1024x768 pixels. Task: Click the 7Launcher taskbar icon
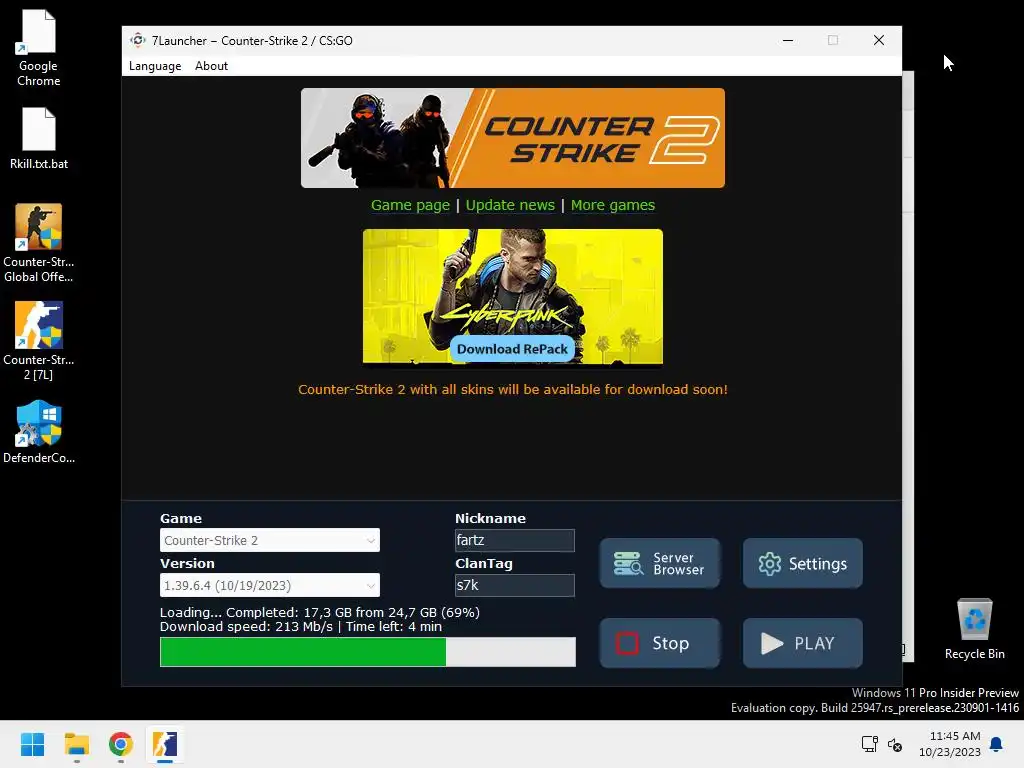pyautogui.click(x=165, y=744)
